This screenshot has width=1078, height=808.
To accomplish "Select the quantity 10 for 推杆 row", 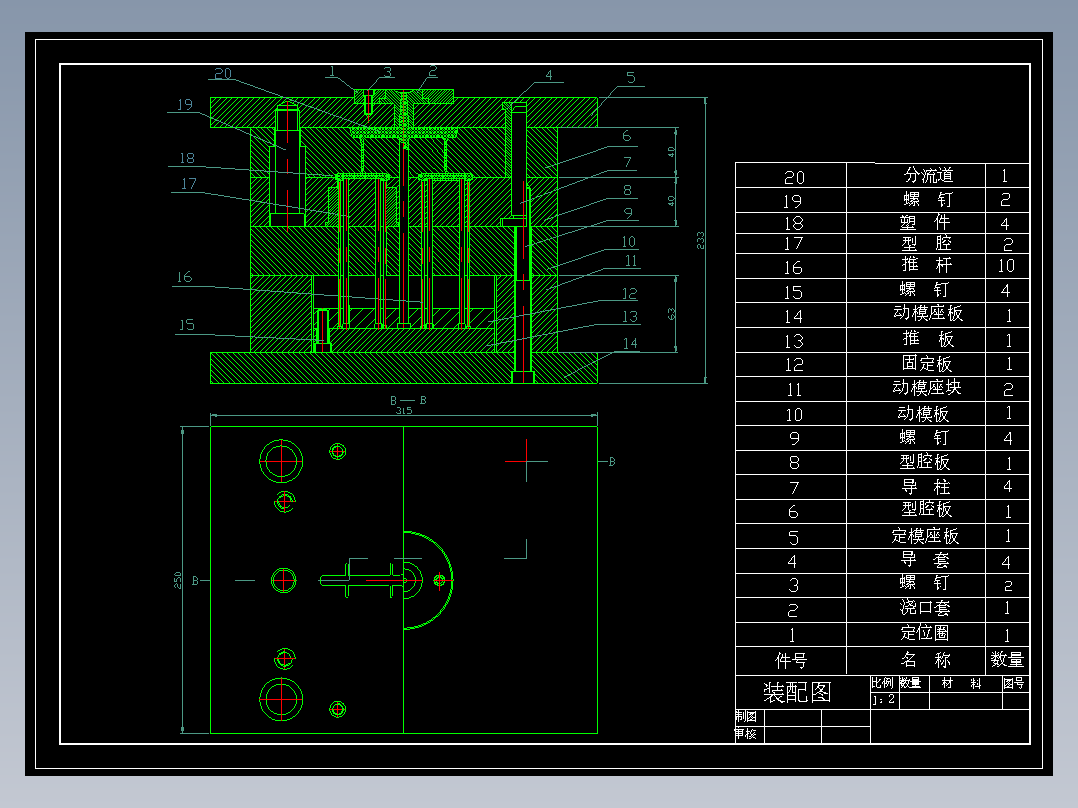I will click(x=1006, y=265).
